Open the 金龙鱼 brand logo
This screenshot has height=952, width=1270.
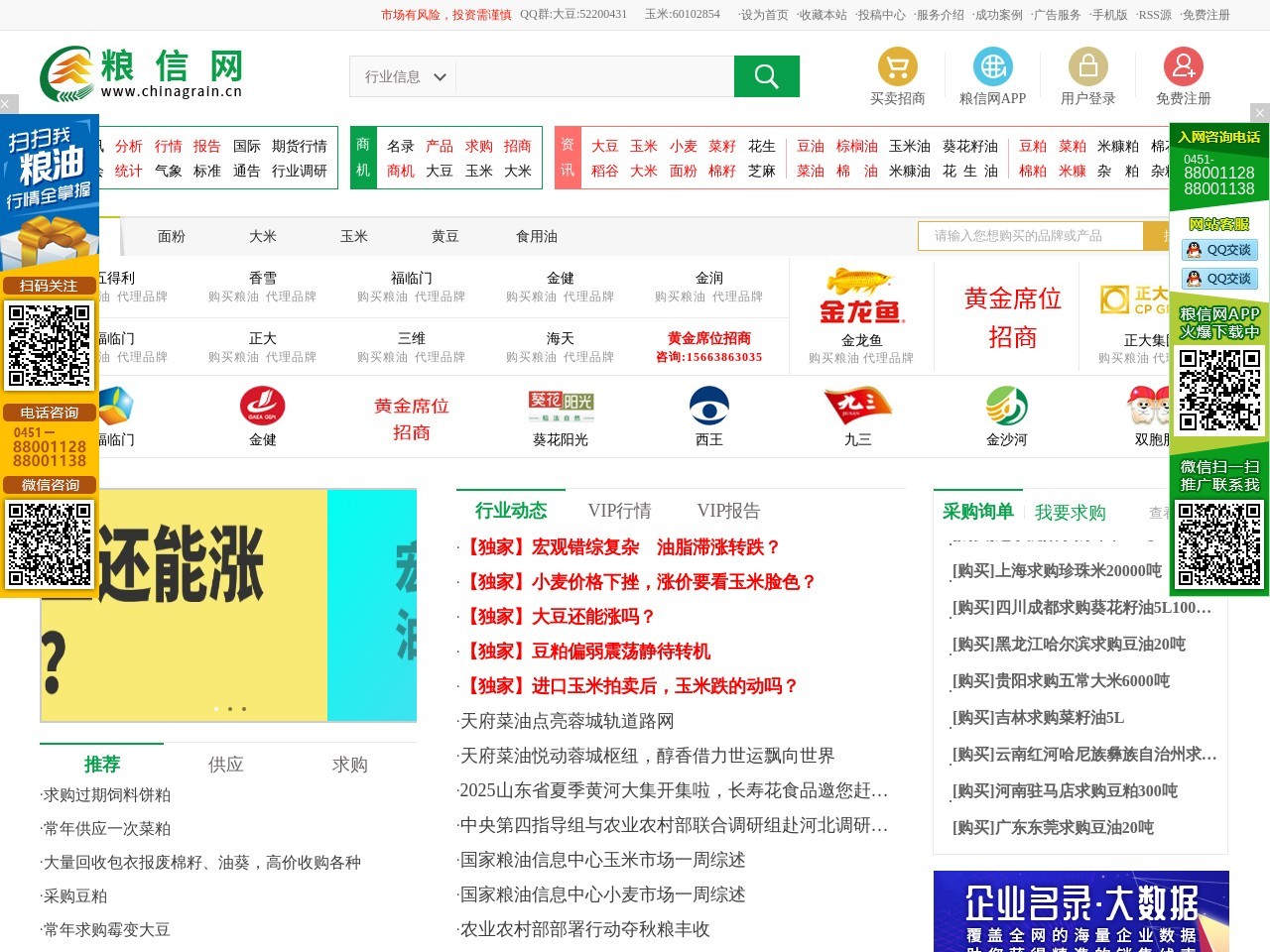tap(860, 297)
